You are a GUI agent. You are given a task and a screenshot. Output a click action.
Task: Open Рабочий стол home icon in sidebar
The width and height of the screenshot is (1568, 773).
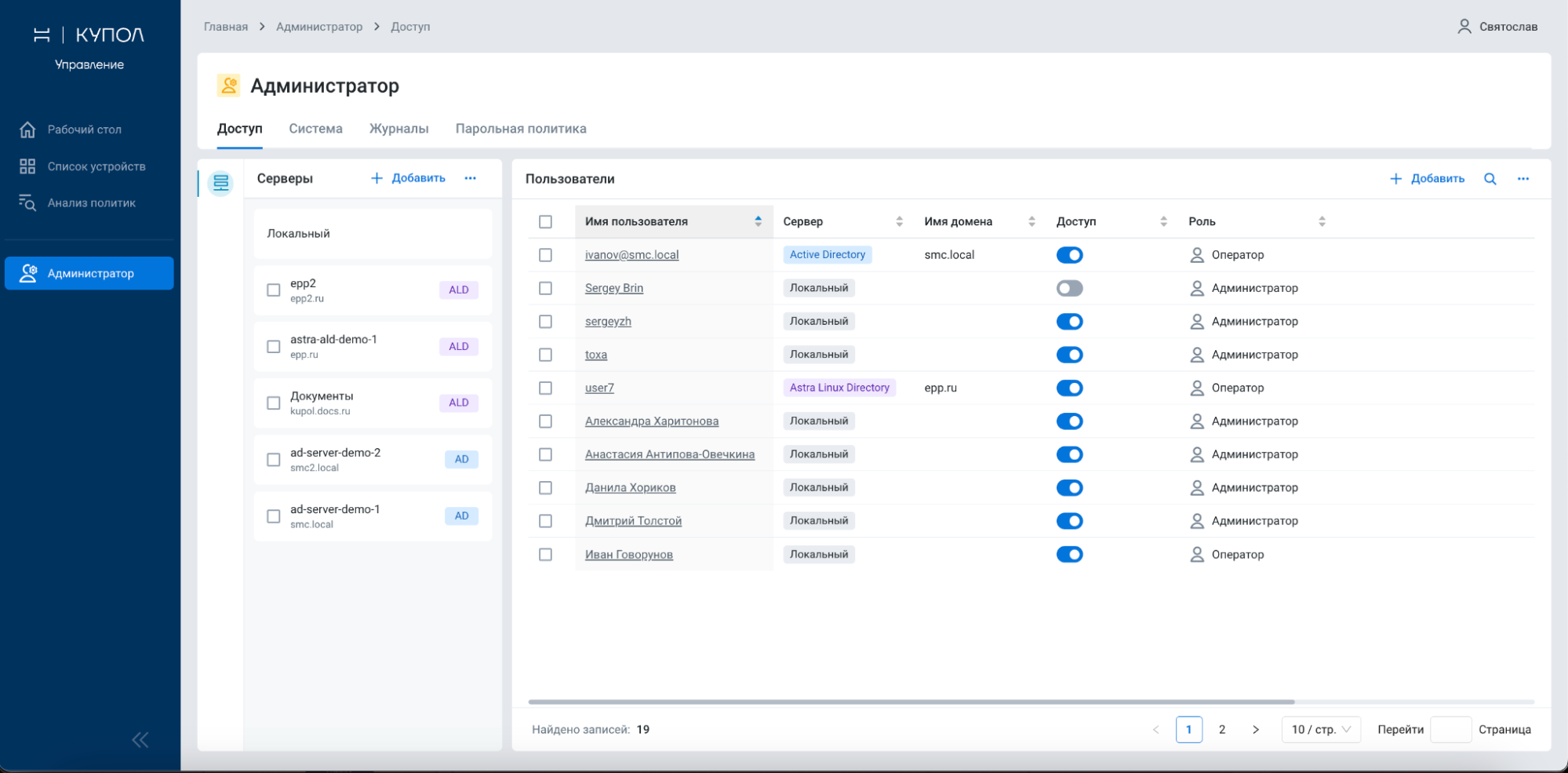click(27, 129)
